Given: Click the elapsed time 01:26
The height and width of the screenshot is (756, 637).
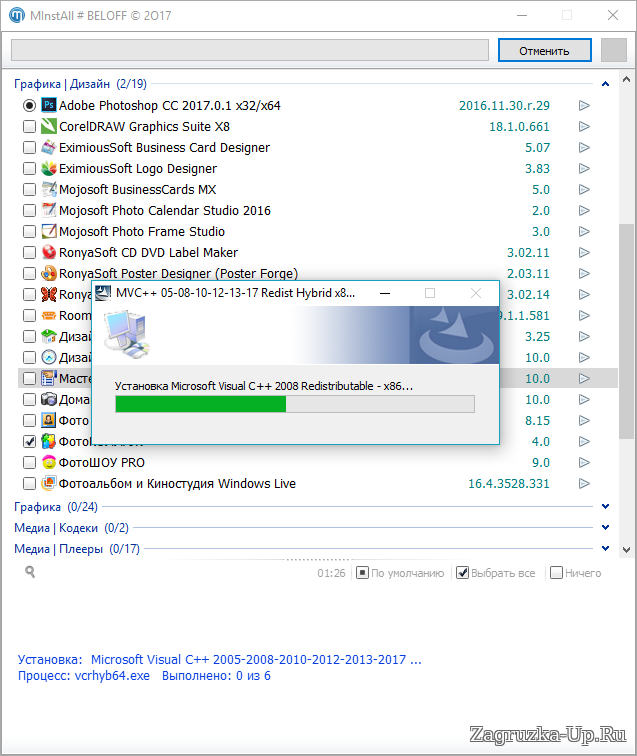Looking at the screenshot, I should [331, 573].
